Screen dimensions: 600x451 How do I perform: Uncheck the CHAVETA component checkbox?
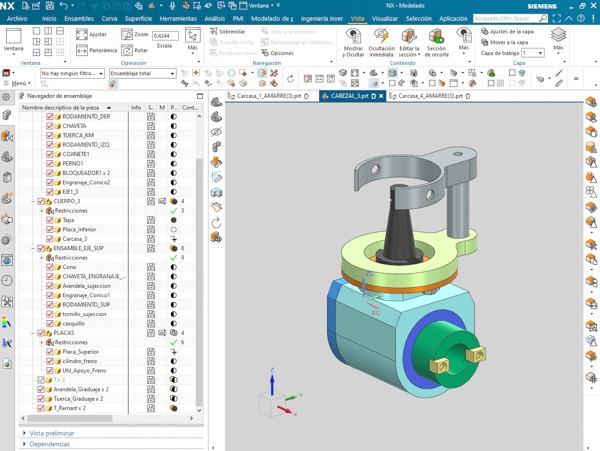tap(51, 126)
